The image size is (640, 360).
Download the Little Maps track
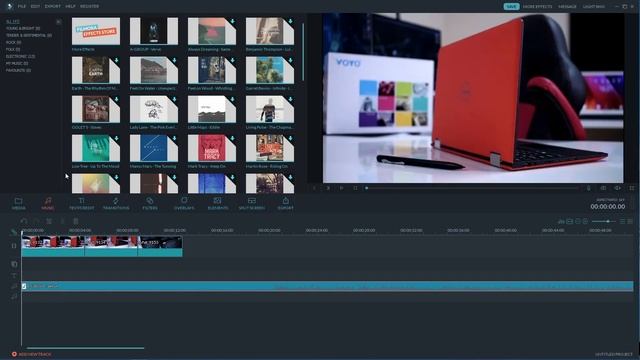coord(232,99)
